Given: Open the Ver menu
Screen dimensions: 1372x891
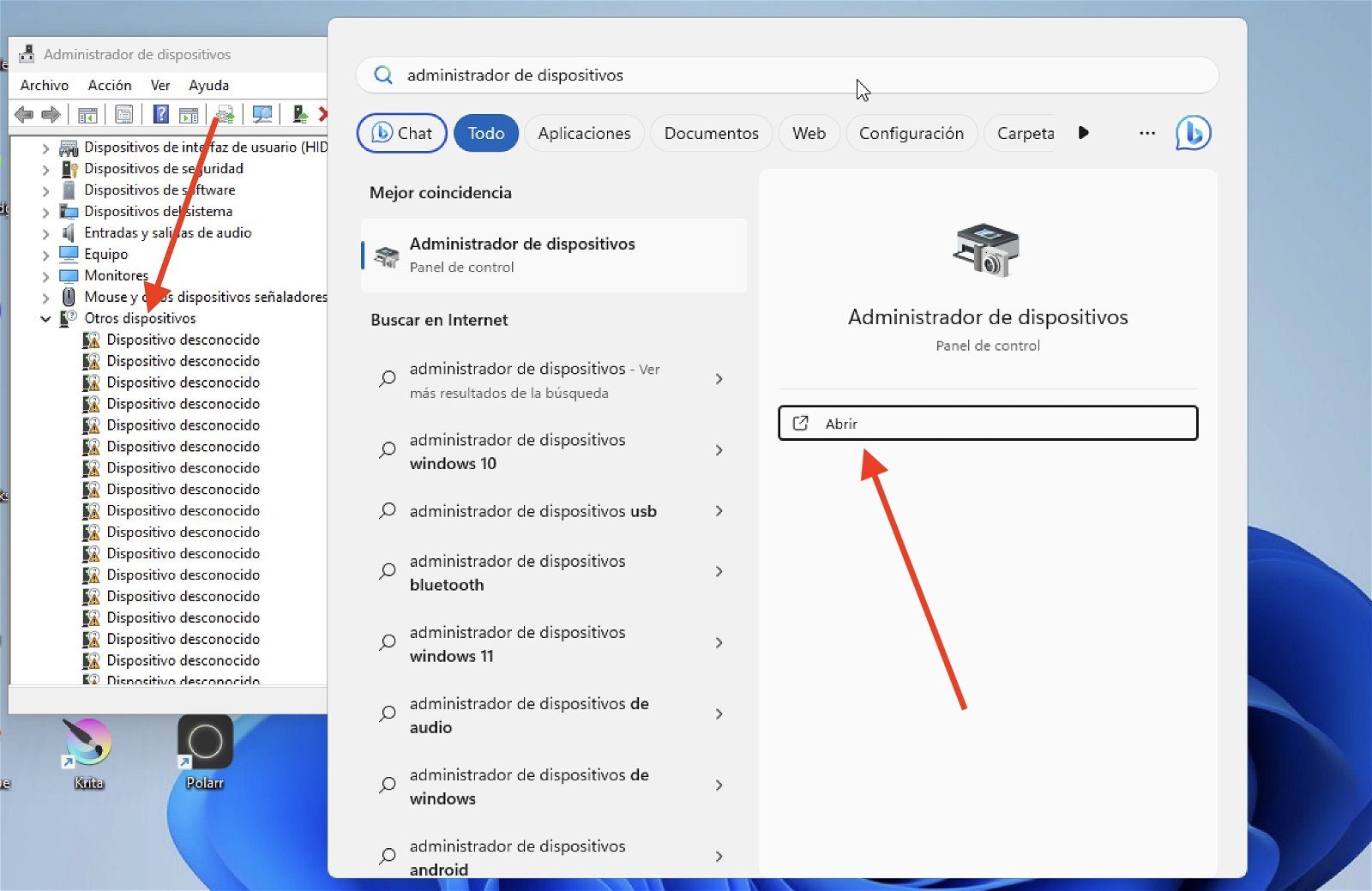Looking at the screenshot, I should tap(160, 85).
